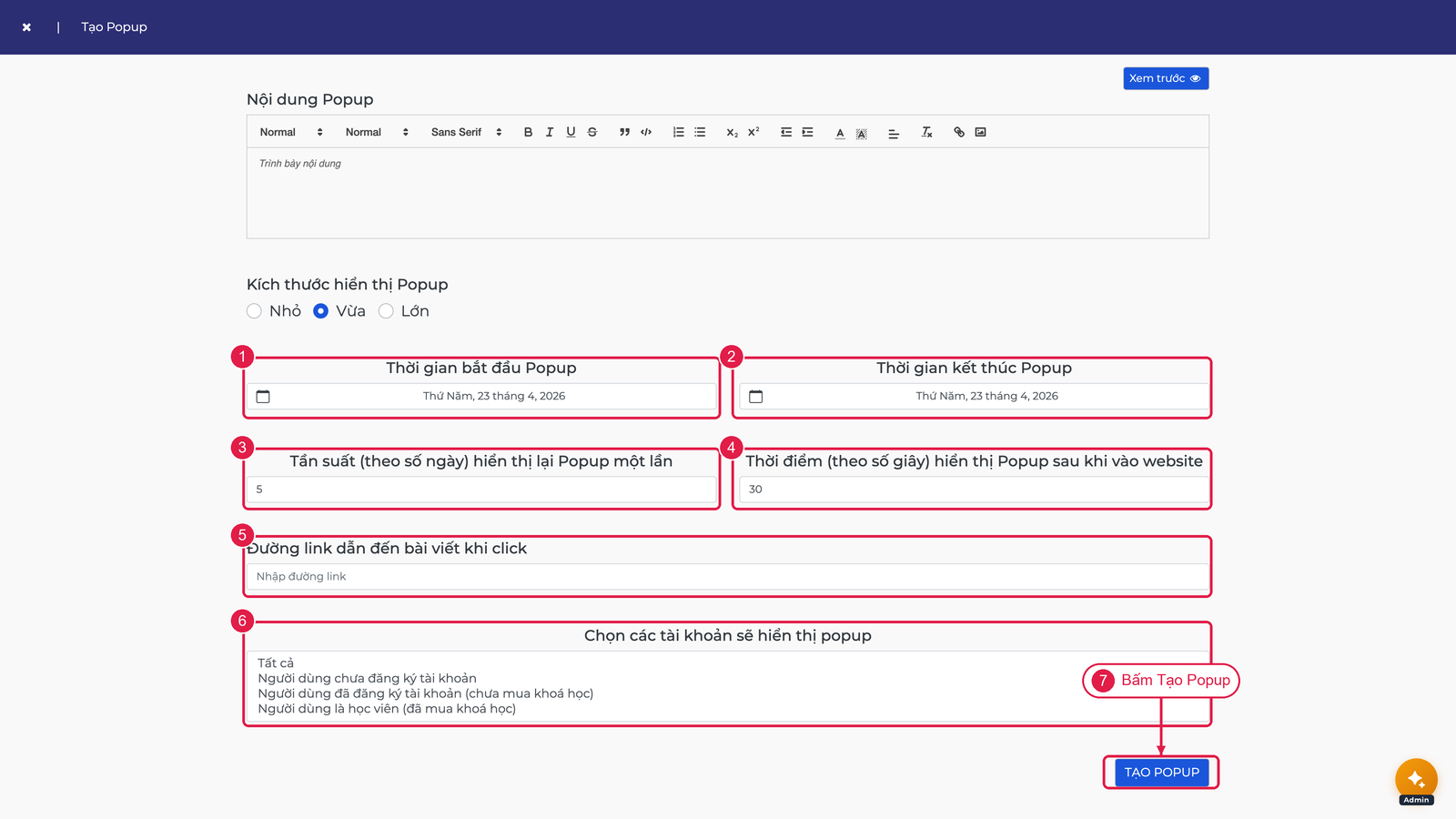Toggle bold formatting in editor toolbar
The height and width of the screenshot is (819, 1456).
pos(528,132)
